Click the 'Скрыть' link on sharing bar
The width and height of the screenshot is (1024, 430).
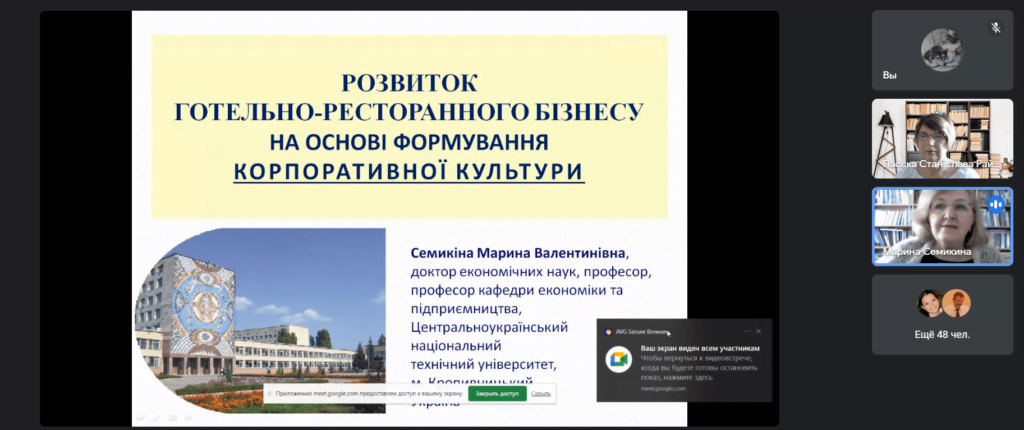(541, 393)
